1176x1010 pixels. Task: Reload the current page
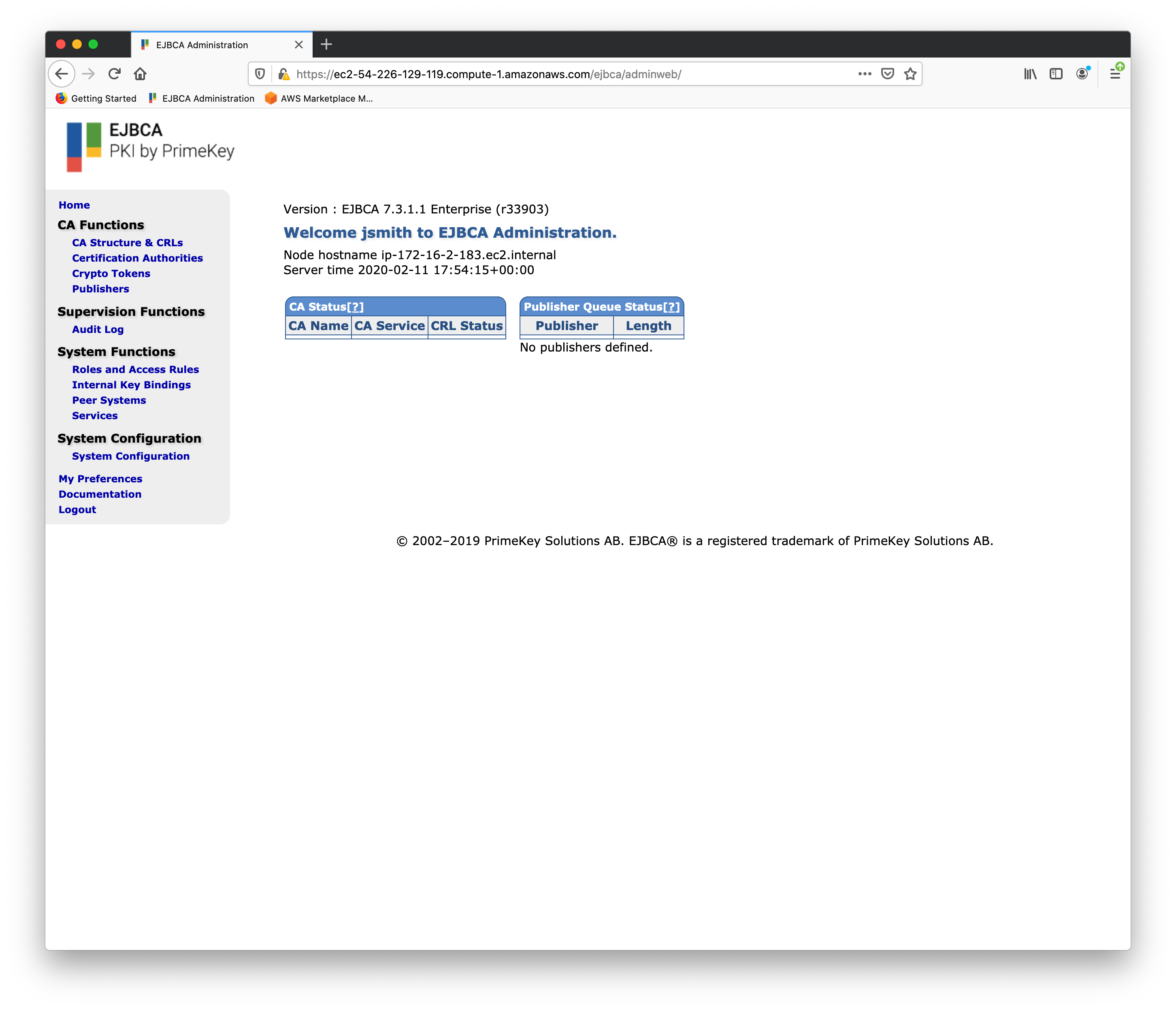click(115, 74)
